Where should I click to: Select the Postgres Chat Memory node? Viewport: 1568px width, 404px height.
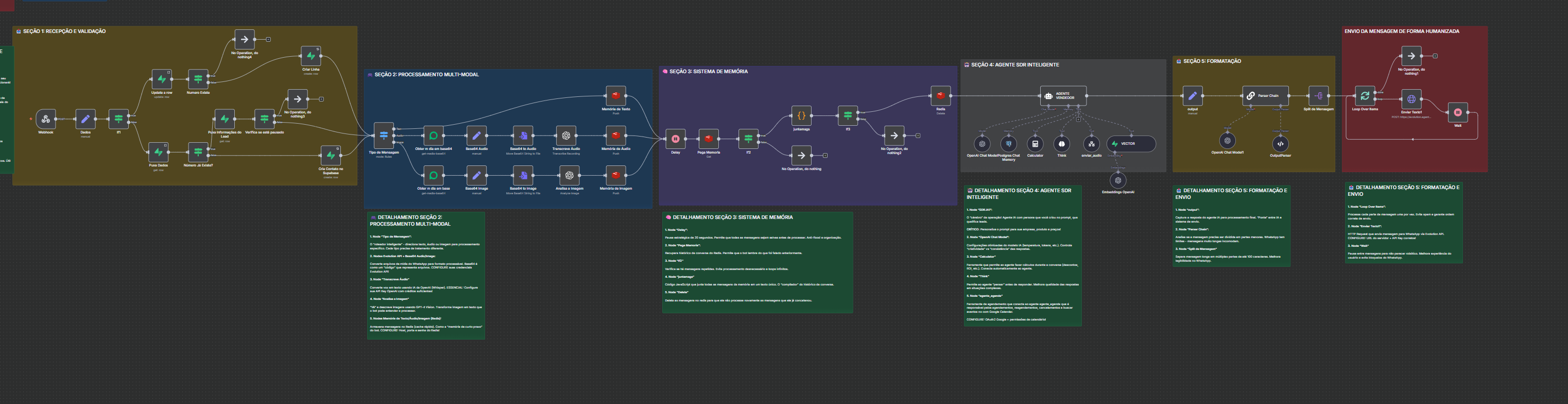coord(1009,144)
